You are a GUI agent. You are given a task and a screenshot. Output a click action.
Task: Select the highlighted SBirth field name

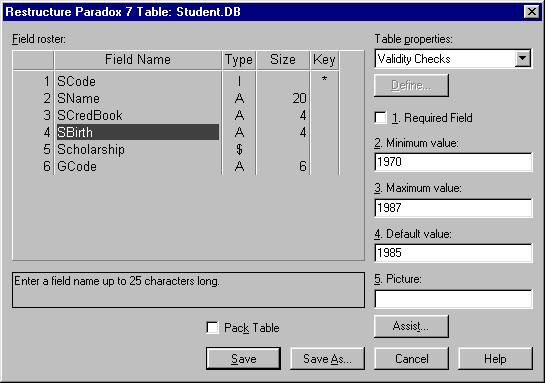tap(138, 132)
